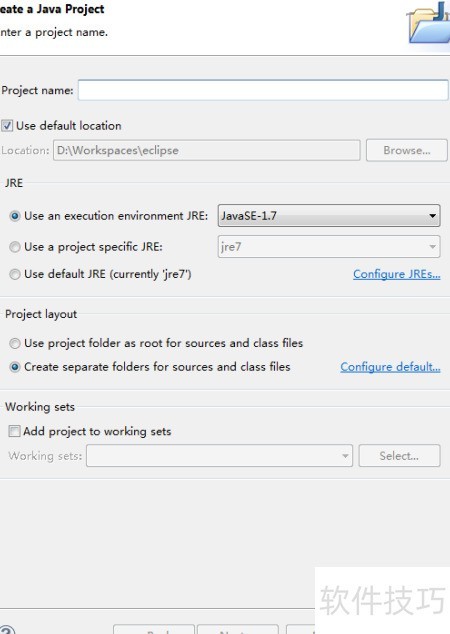Select Use default JRE option
Screen dimensions: 450x634
point(15,274)
